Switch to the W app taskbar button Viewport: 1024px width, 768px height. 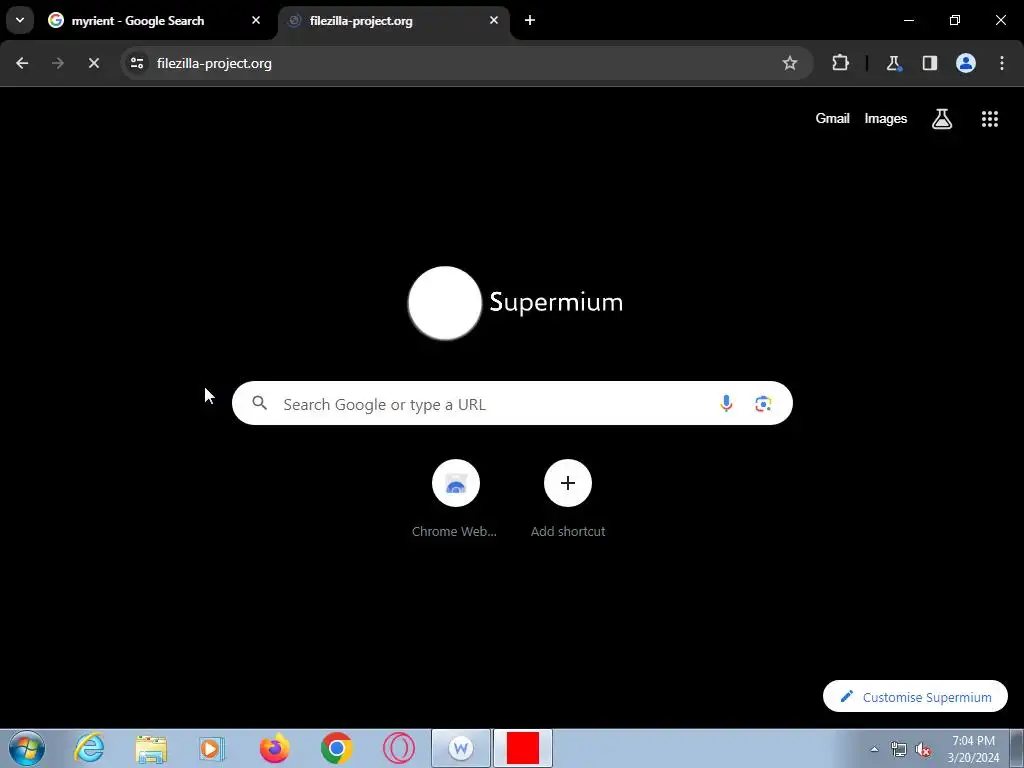(x=461, y=748)
